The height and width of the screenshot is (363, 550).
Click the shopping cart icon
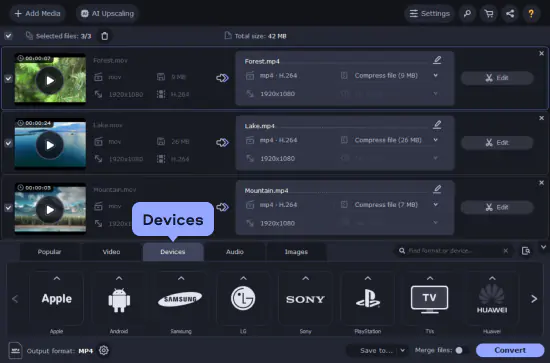point(489,14)
